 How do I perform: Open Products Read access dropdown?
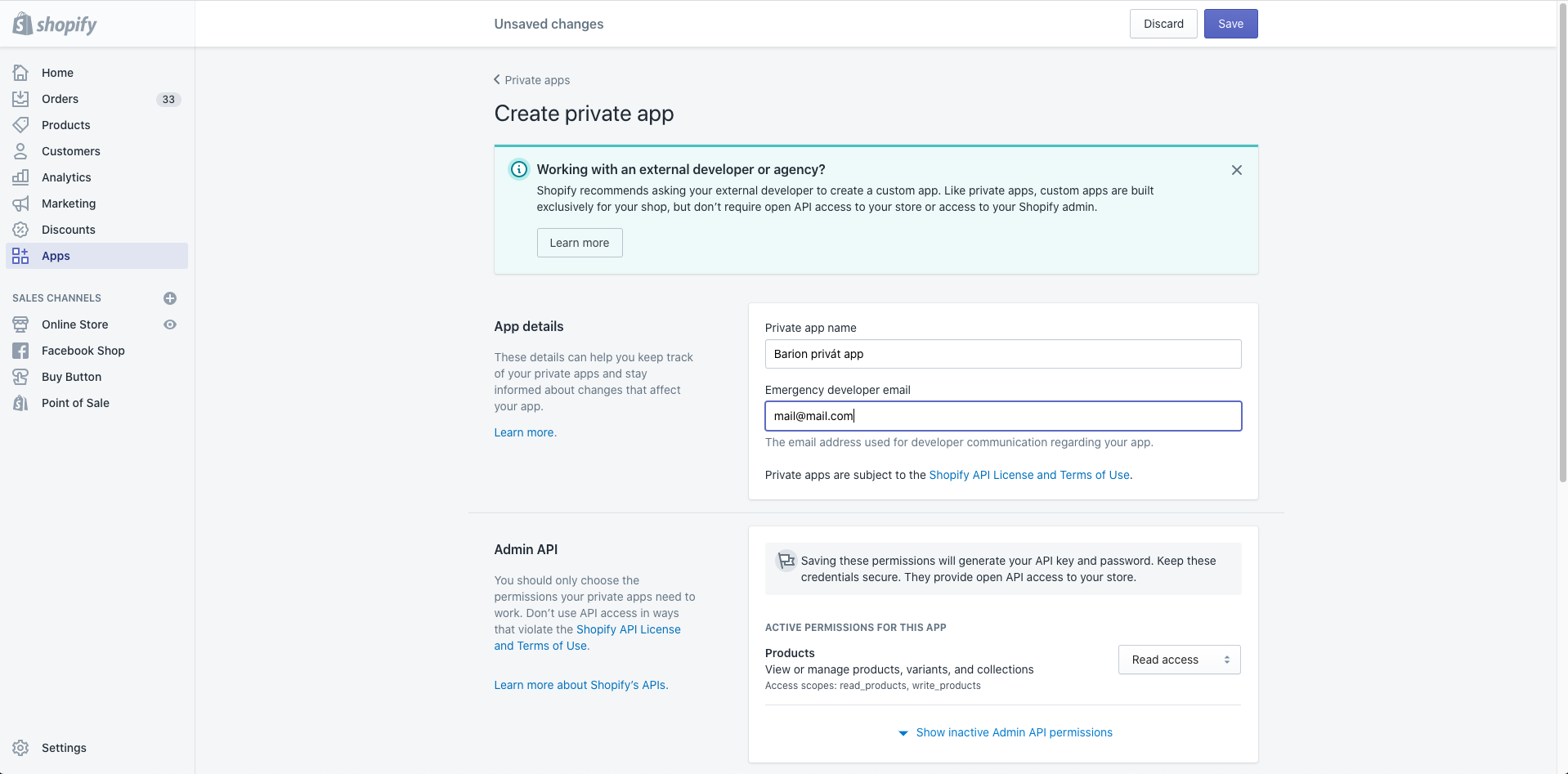coord(1179,660)
